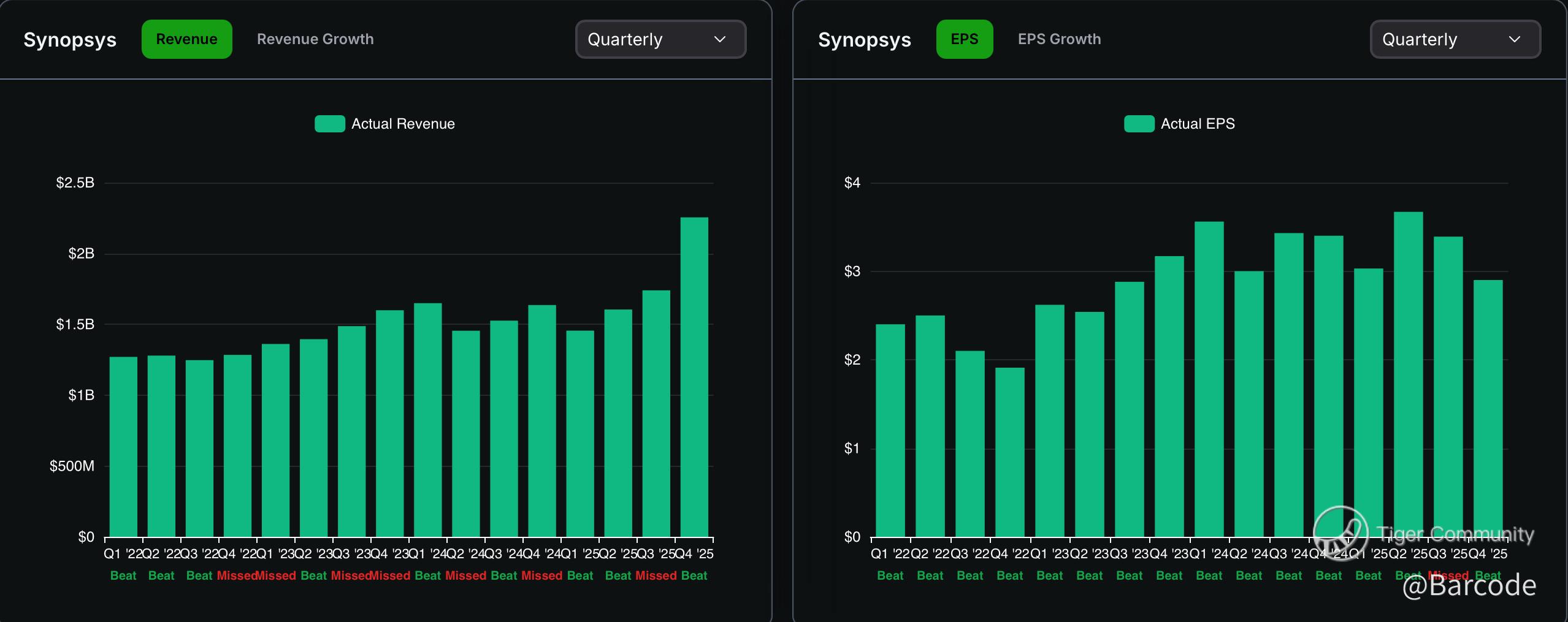
Task: Click the Missed label under revenue Q4 '24
Action: 542,576
